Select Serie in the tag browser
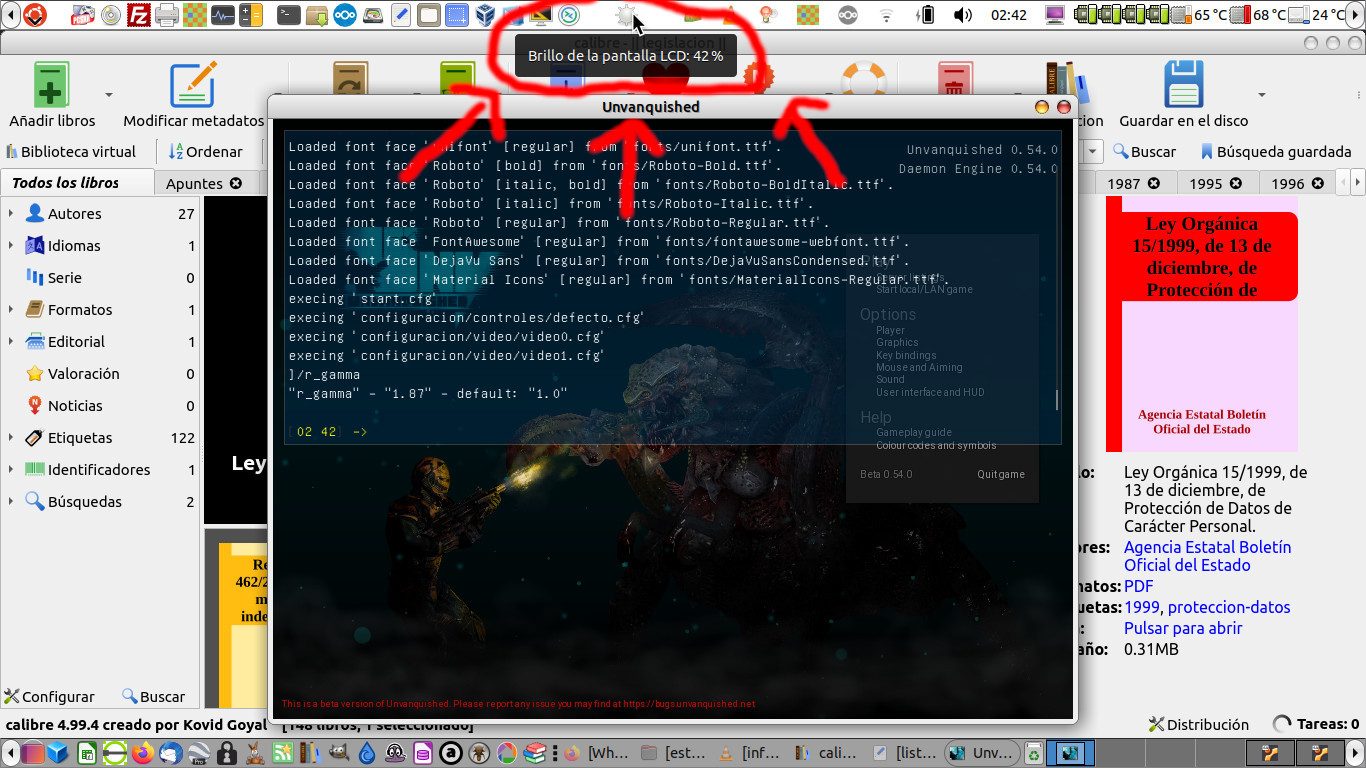 click(x=65, y=278)
